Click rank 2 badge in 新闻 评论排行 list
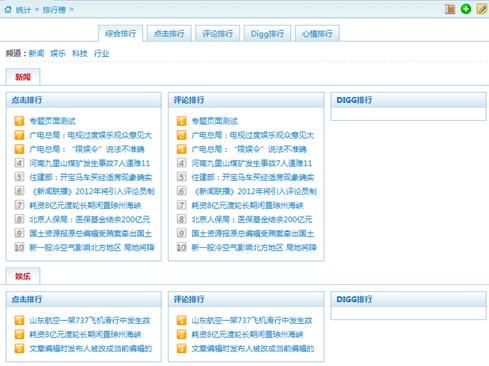This screenshot has height=366, width=489. click(x=181, y=135)
